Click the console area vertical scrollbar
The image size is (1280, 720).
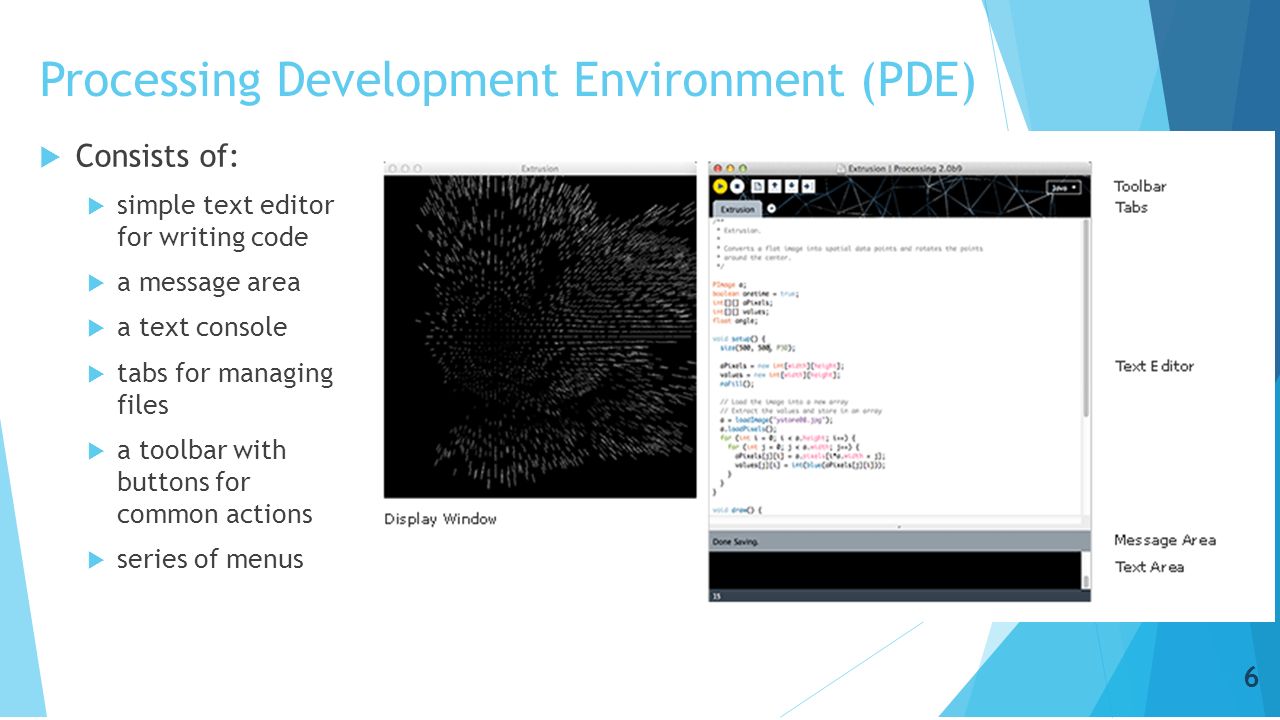tap(1086, 570)
